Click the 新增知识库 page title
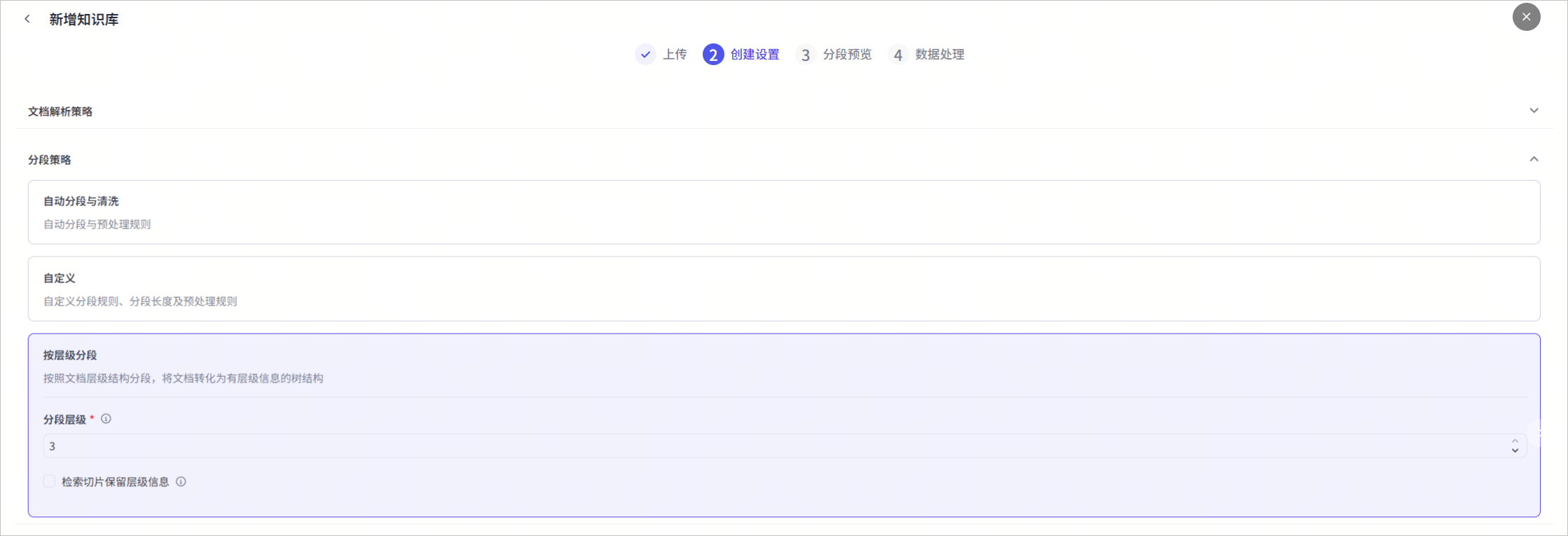This screenshot has width=1568, height=536. 84,20
